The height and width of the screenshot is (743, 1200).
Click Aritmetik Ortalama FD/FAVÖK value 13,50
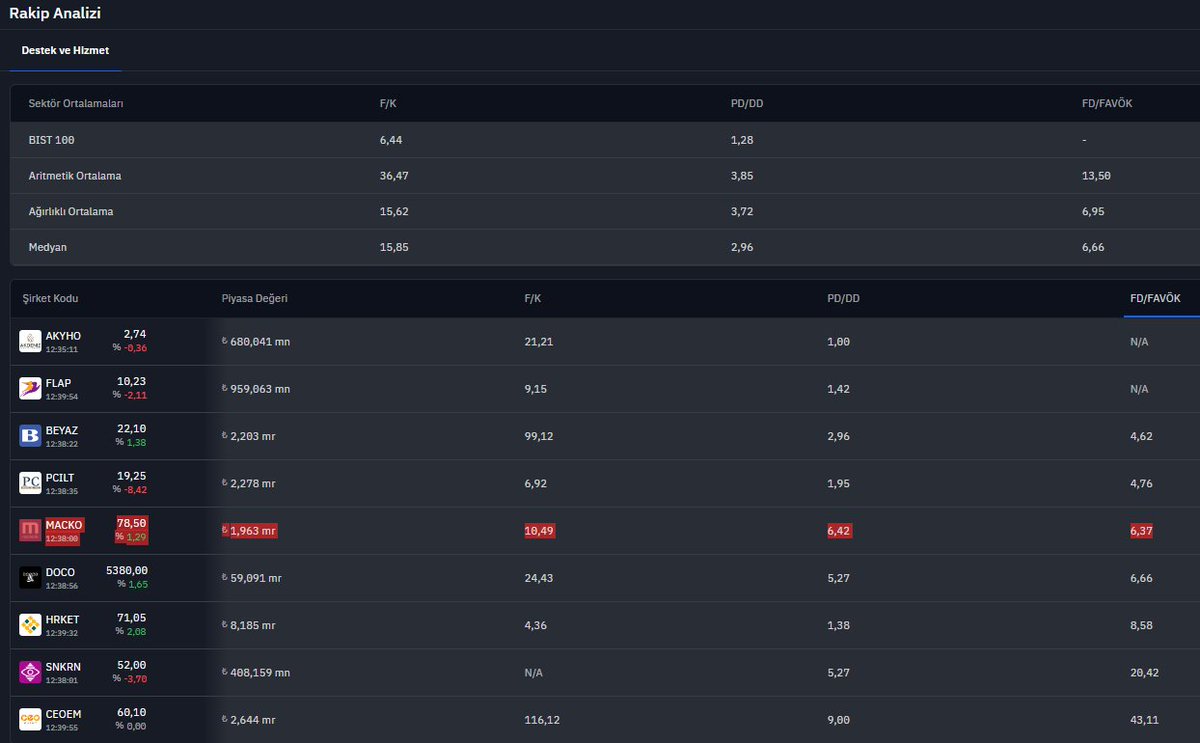1096,176
